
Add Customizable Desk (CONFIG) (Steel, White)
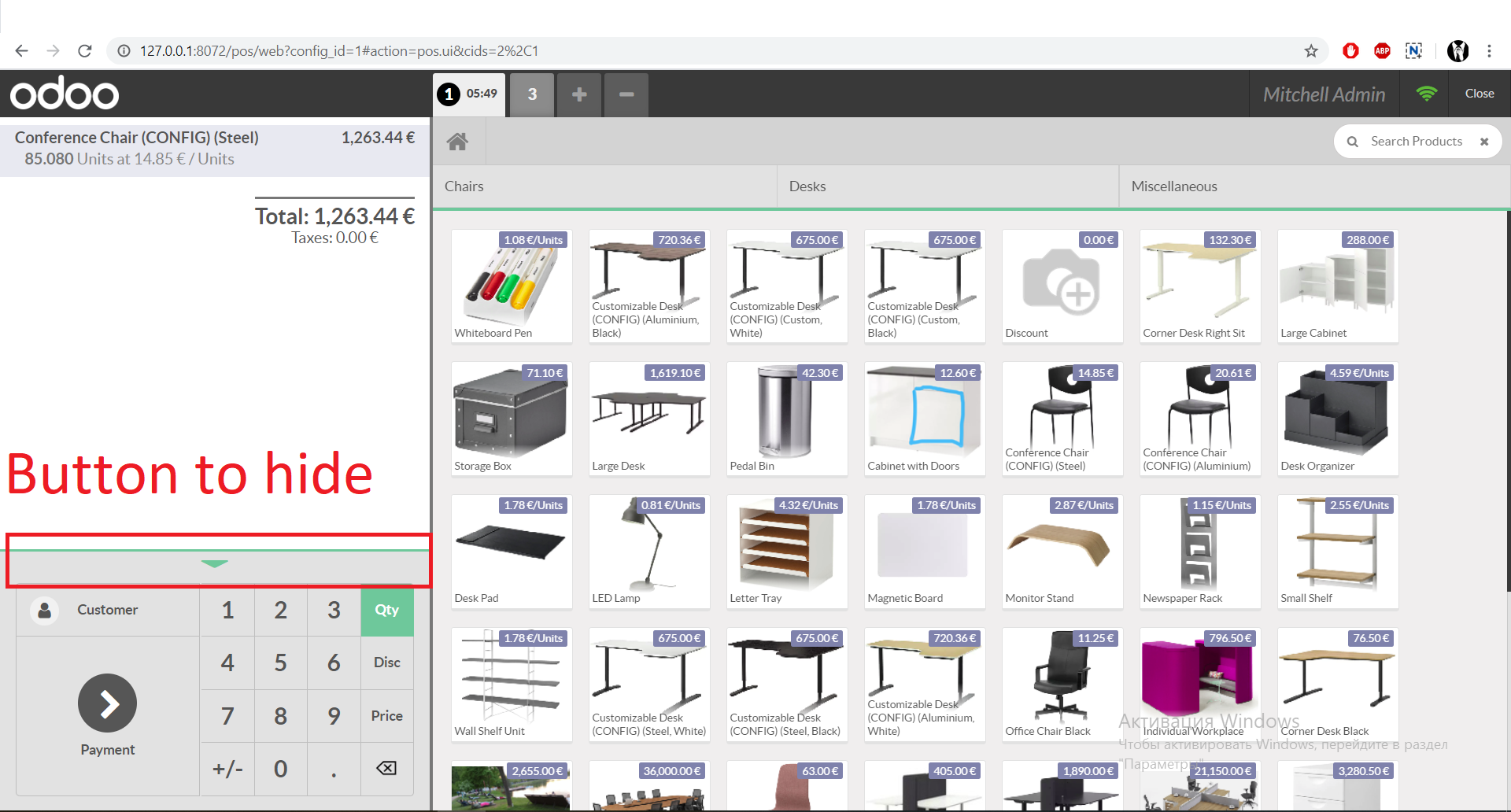(x=649, y=685)
